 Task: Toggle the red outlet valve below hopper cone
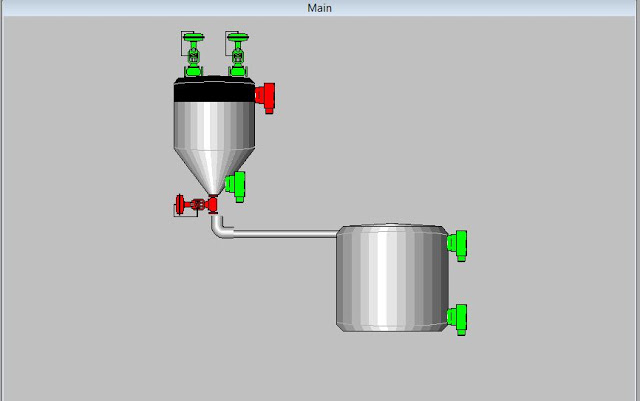coord(196,205)
